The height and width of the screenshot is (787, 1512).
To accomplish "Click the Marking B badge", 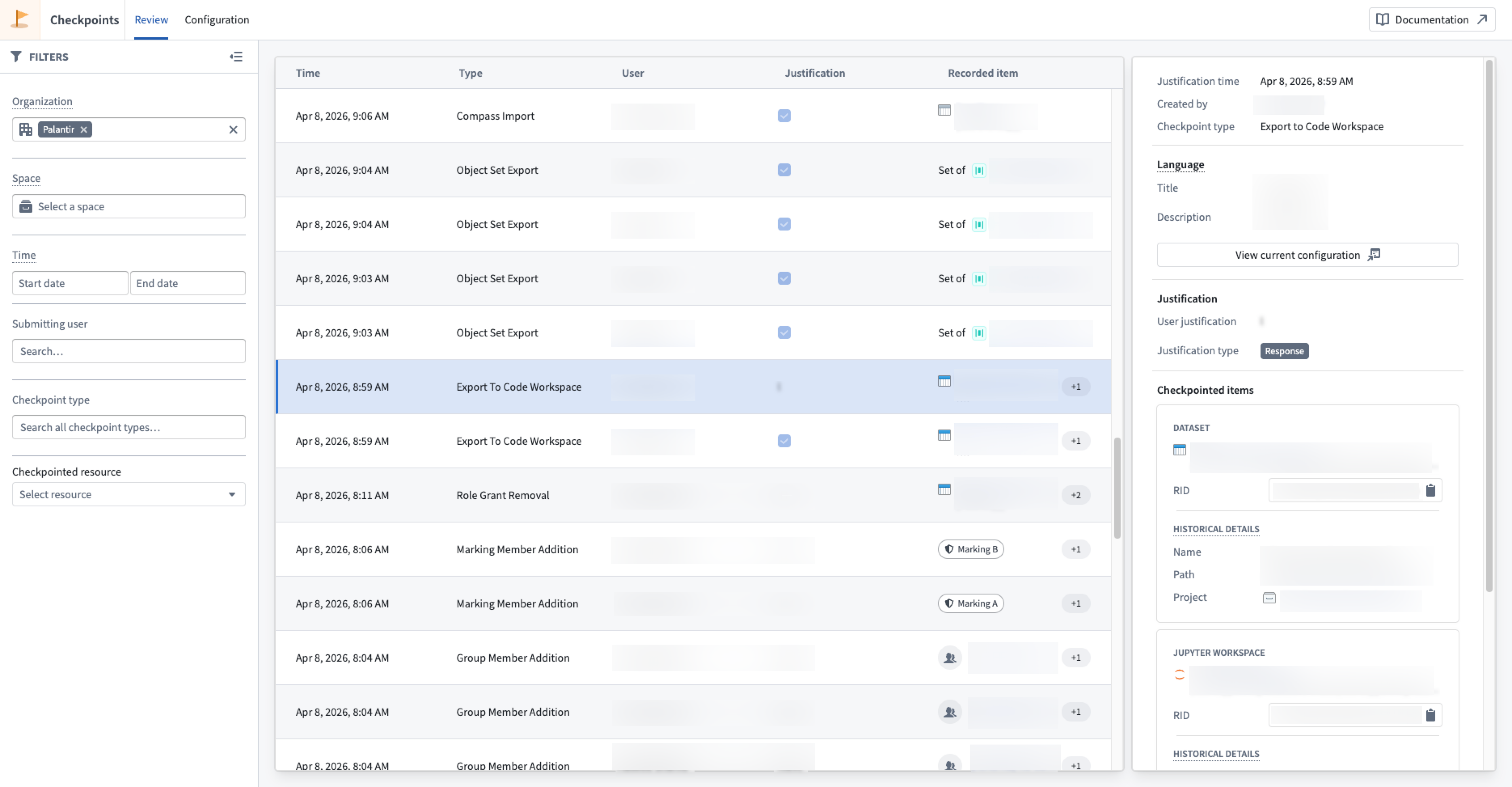I will point(970,549).
